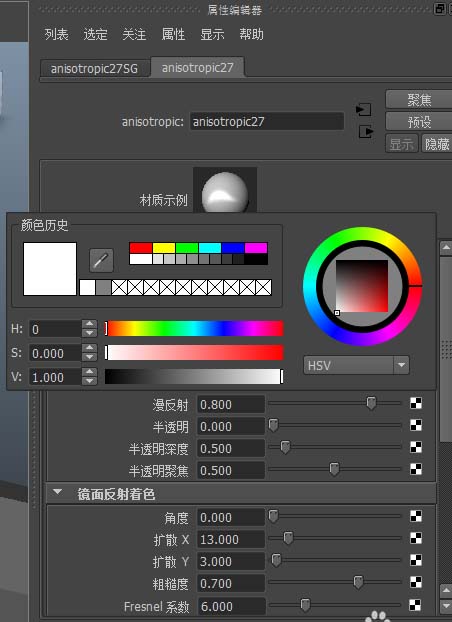452x622 pixels.
Task: Click the Fresnel 系数 slider handle
Action: point(305,605)
